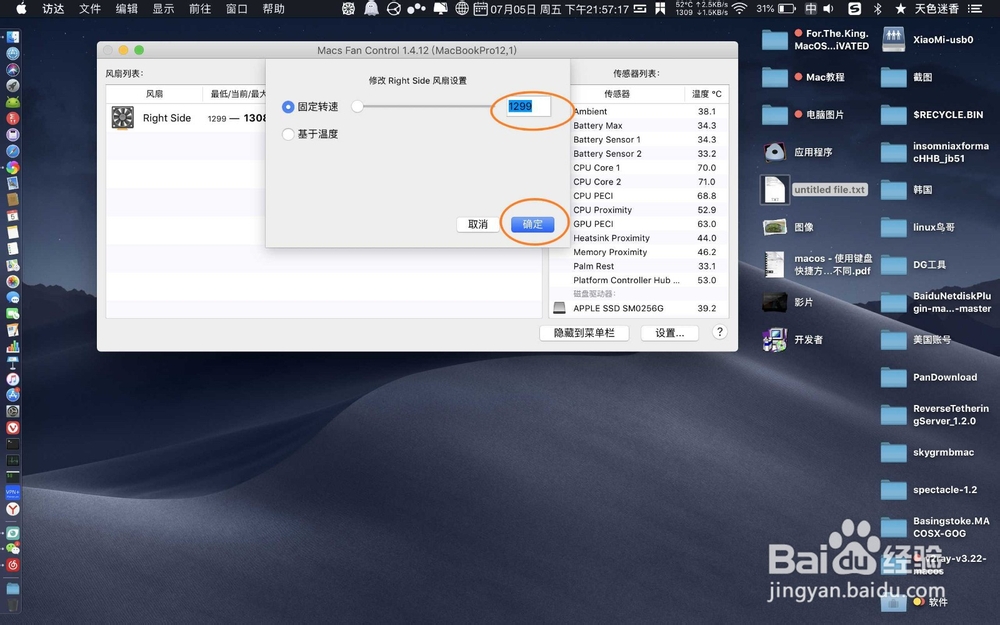Click the Sogou S icon in menu bar
This screenshot has width=1000, height=625.
855,9
